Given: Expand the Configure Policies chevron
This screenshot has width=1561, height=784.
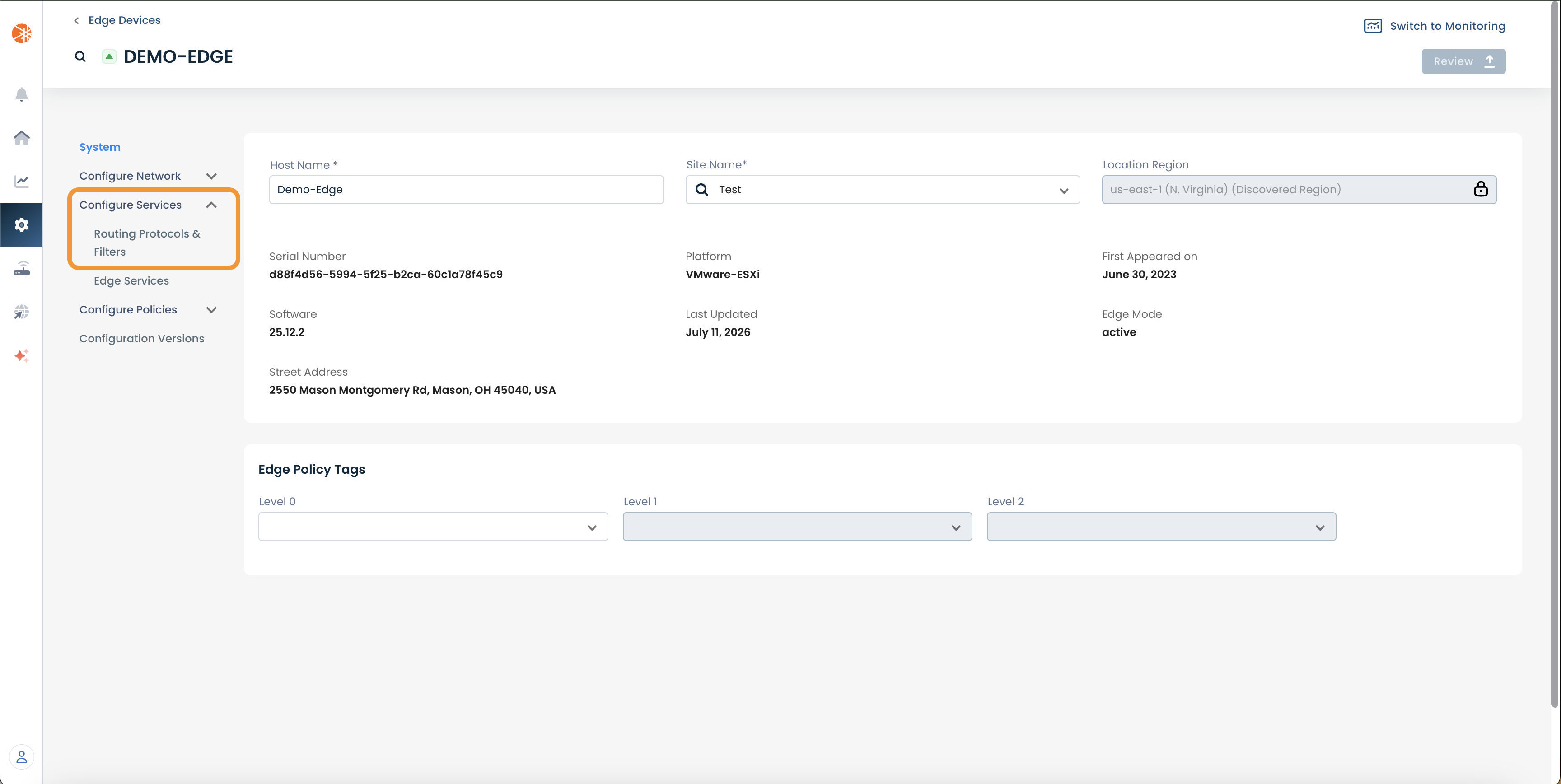Looking at the screenshot, I should (x=211, y=310).
